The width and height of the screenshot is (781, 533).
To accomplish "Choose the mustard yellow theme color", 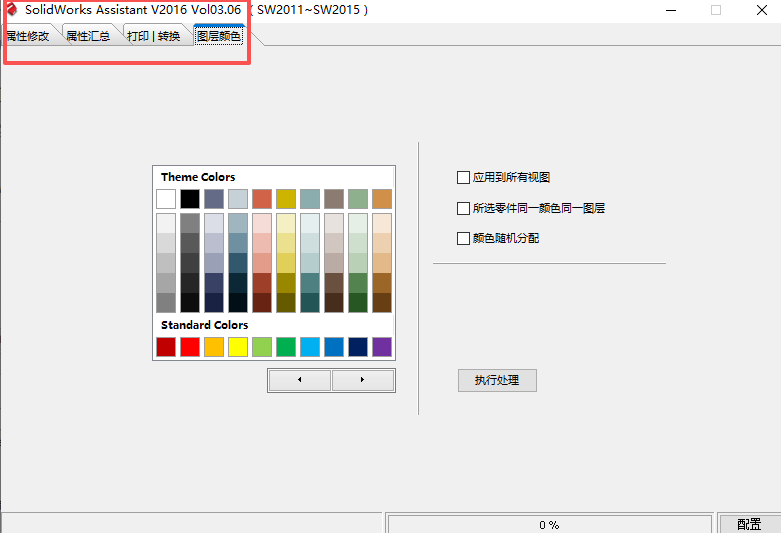I will click(x=286, y=199).
